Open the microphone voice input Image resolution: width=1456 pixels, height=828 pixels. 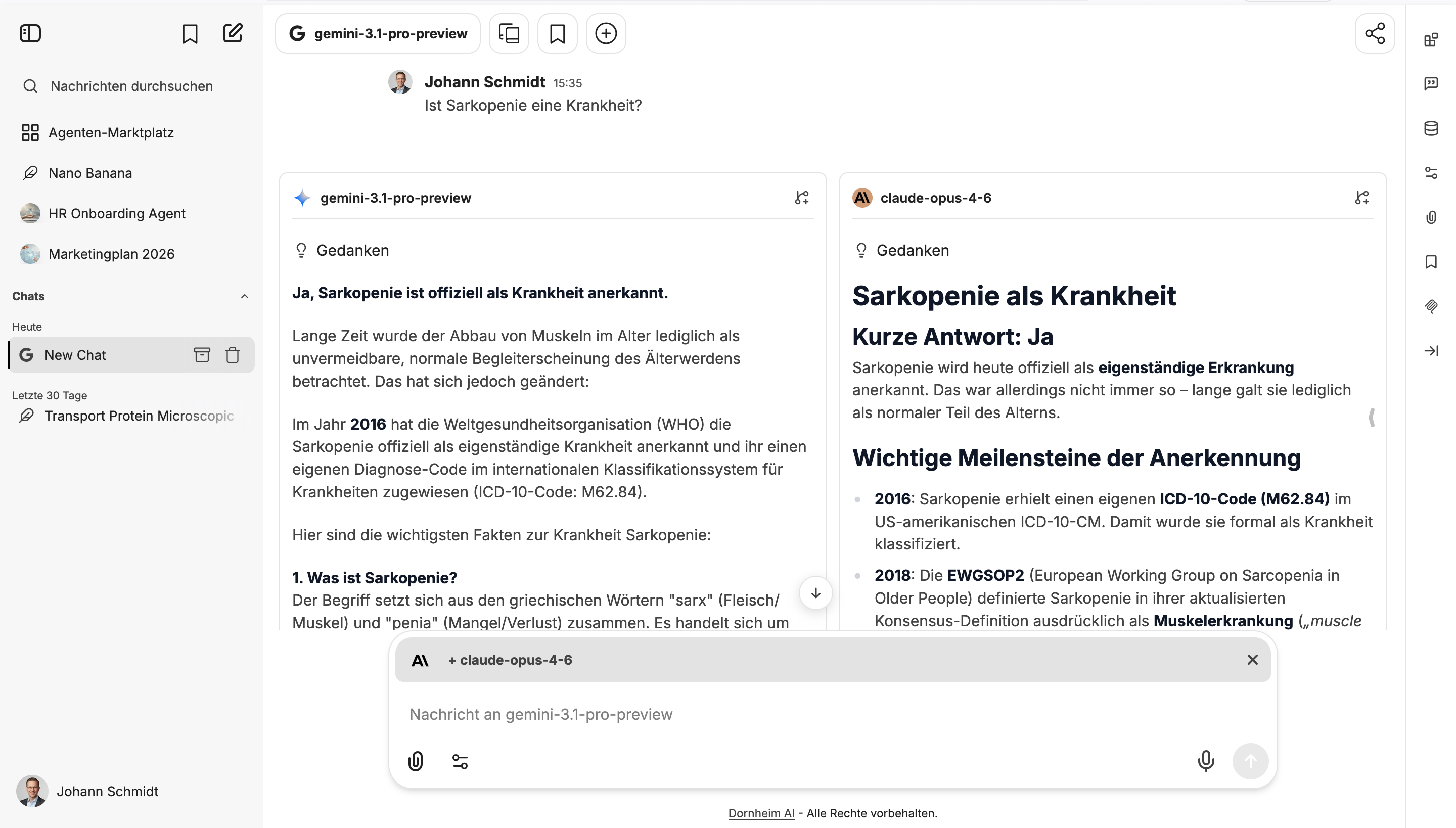point(1206,761)
